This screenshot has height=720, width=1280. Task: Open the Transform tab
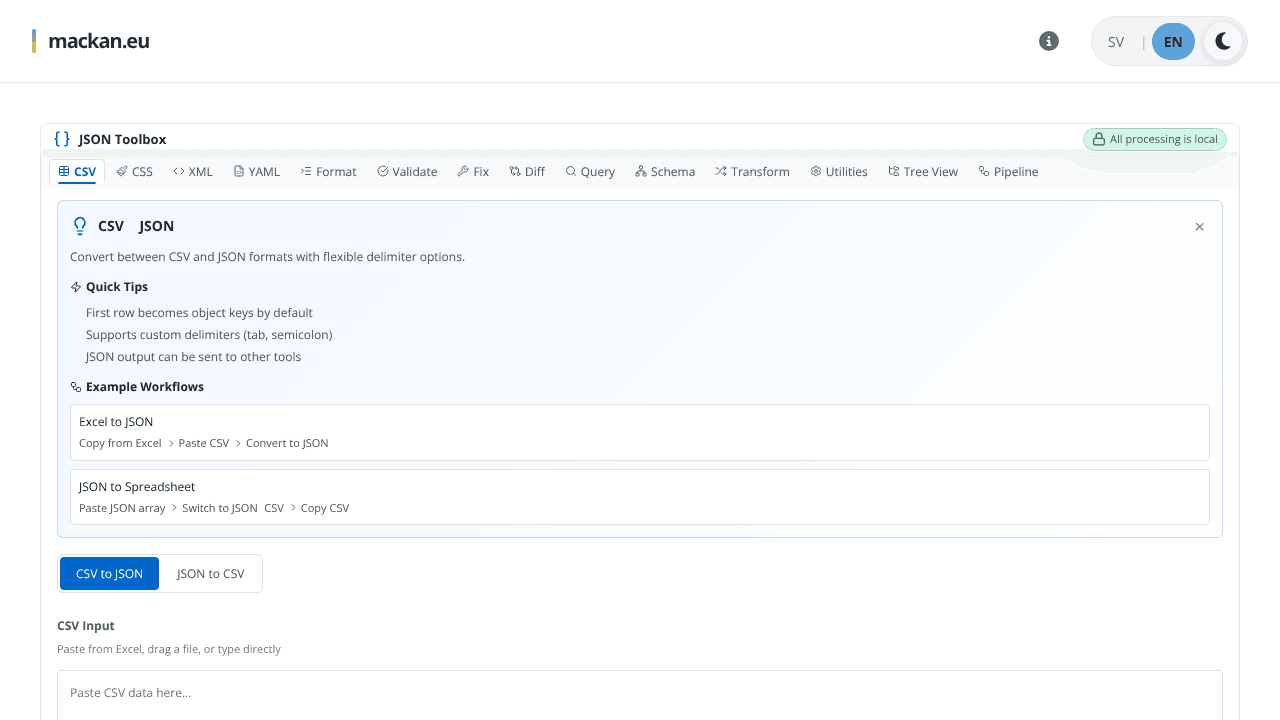click(x=752, y=172)
